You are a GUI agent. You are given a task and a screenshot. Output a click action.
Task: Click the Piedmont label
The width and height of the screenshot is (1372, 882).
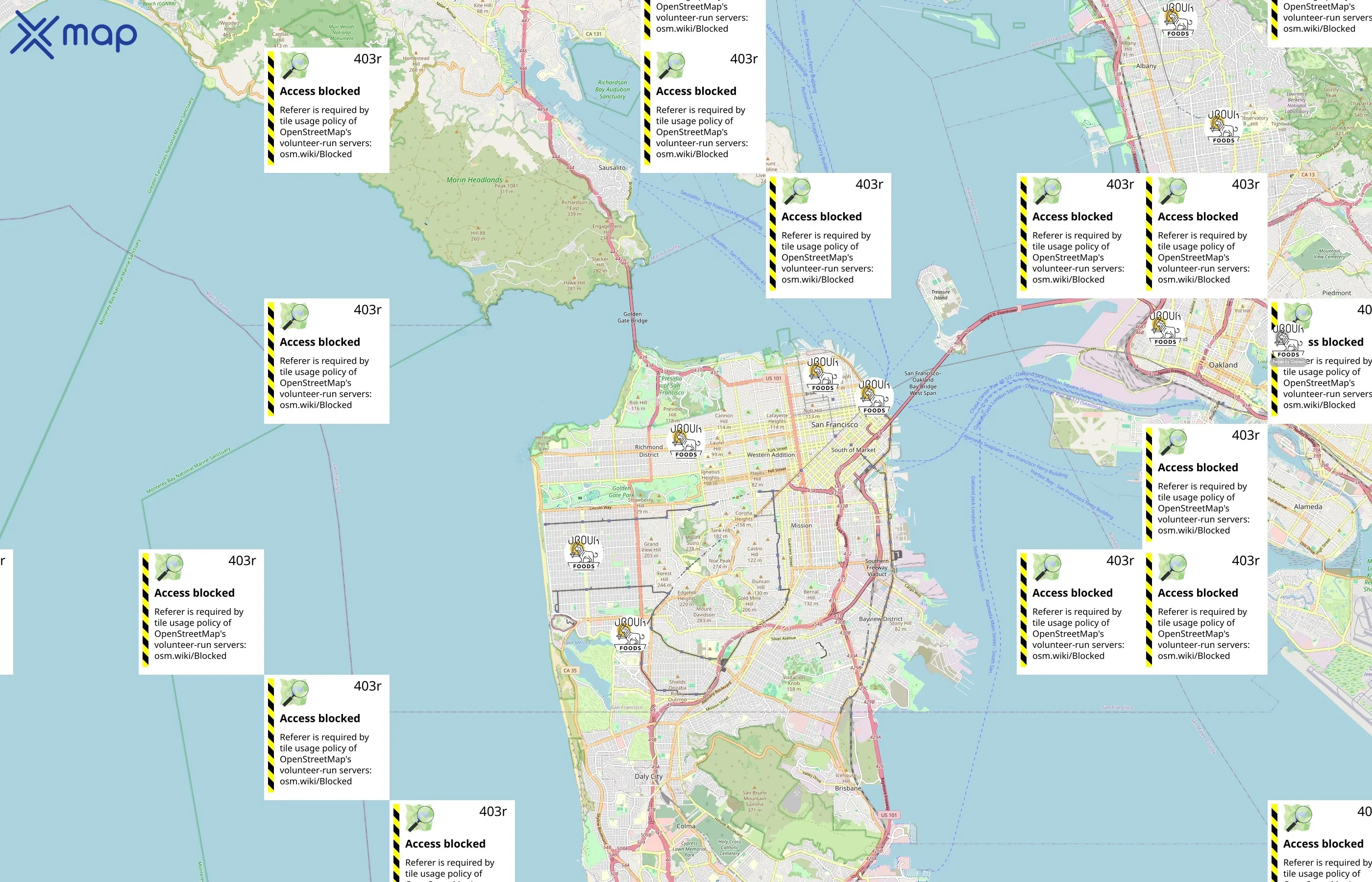(x=1337, y=293)
